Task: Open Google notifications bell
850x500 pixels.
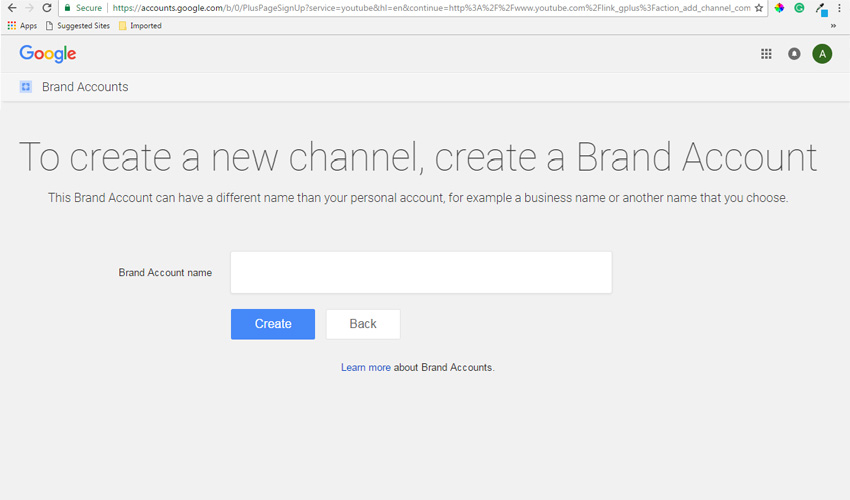Action: (x=794, y=54)
